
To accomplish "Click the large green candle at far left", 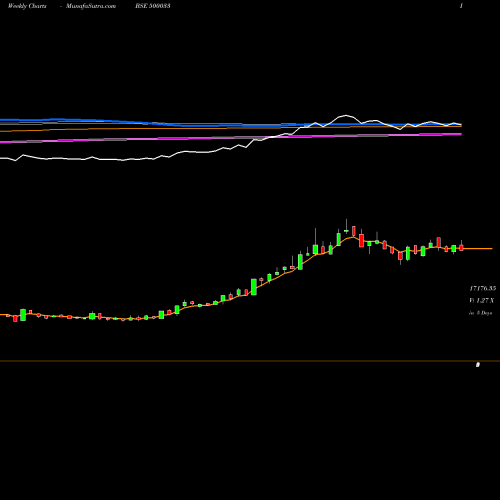I will 23,315.
